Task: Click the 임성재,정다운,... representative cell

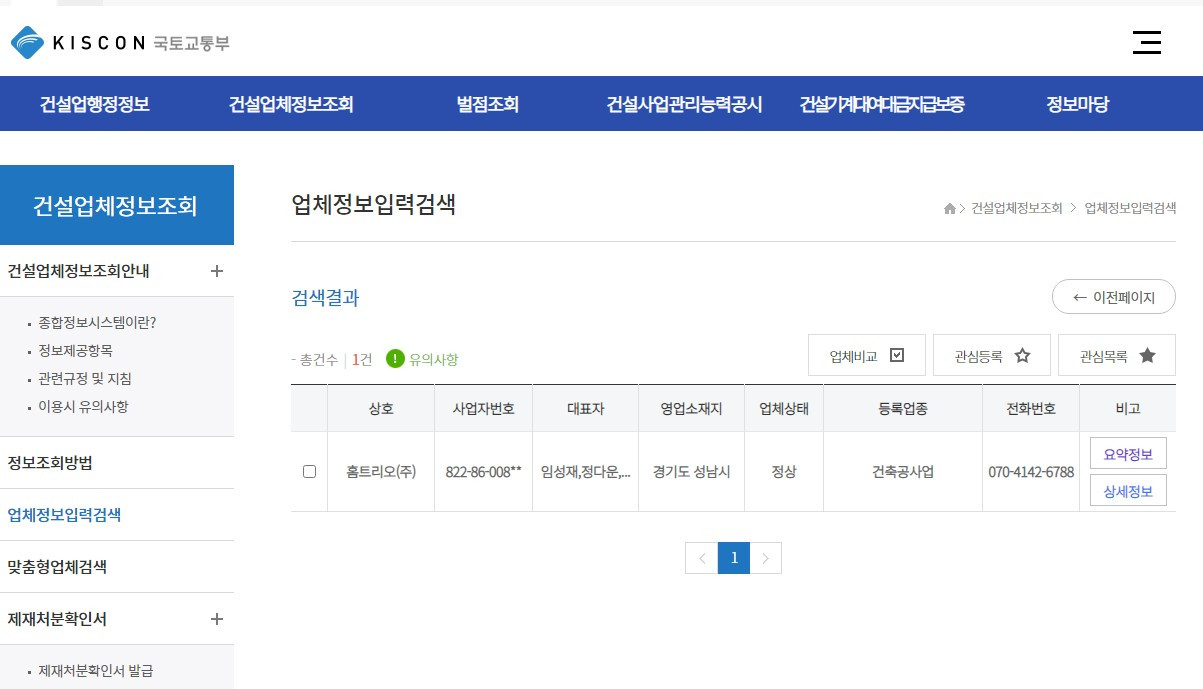Action: [x=586, y=472]
